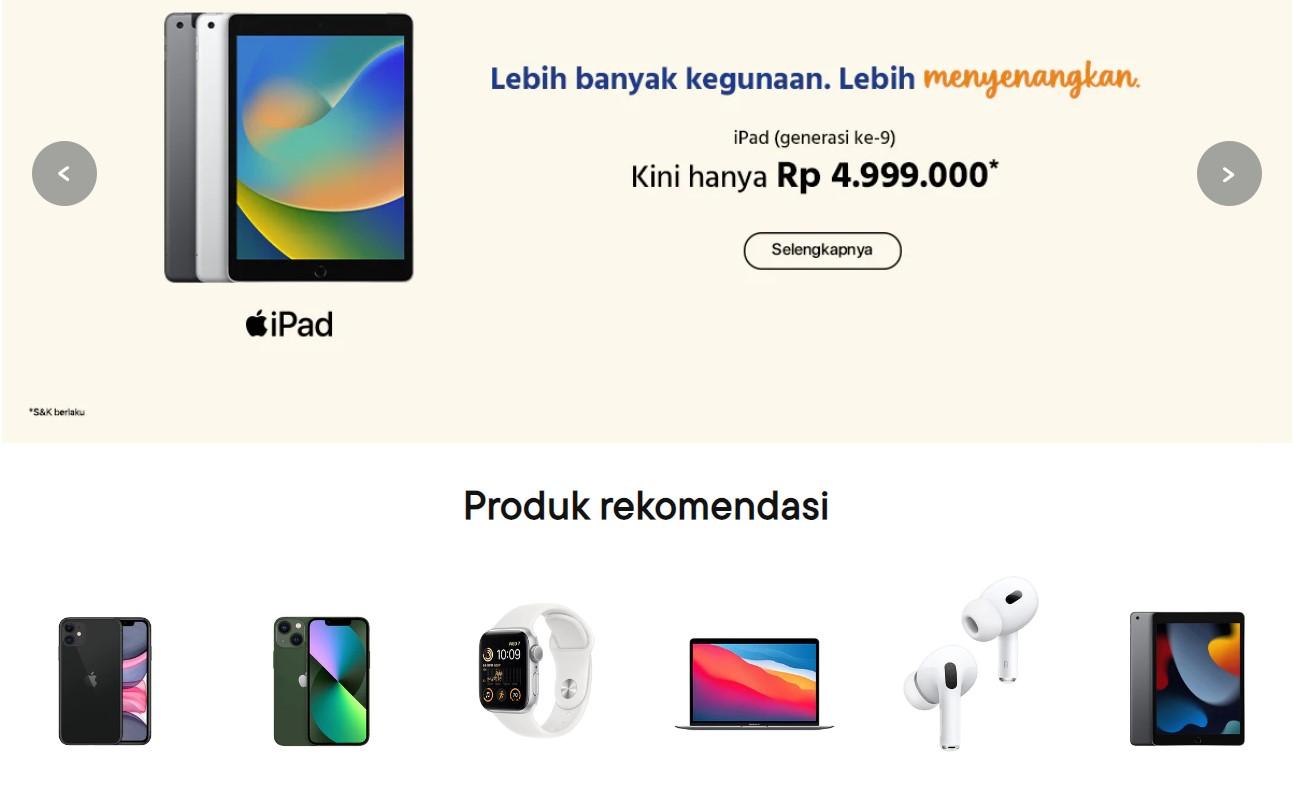Click the Rp 4.999.000 price text

[881, 176]
